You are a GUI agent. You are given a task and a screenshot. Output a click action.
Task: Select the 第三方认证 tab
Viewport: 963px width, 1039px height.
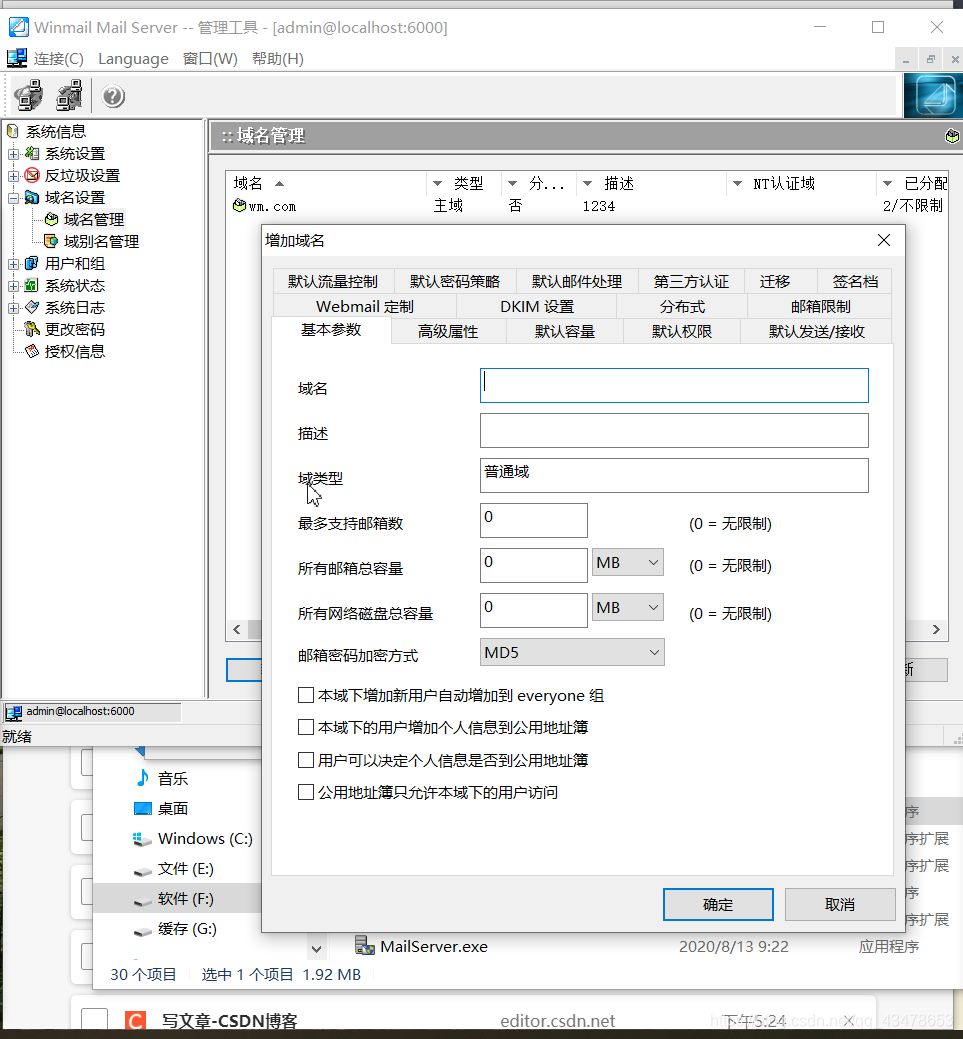pos(691,282)
